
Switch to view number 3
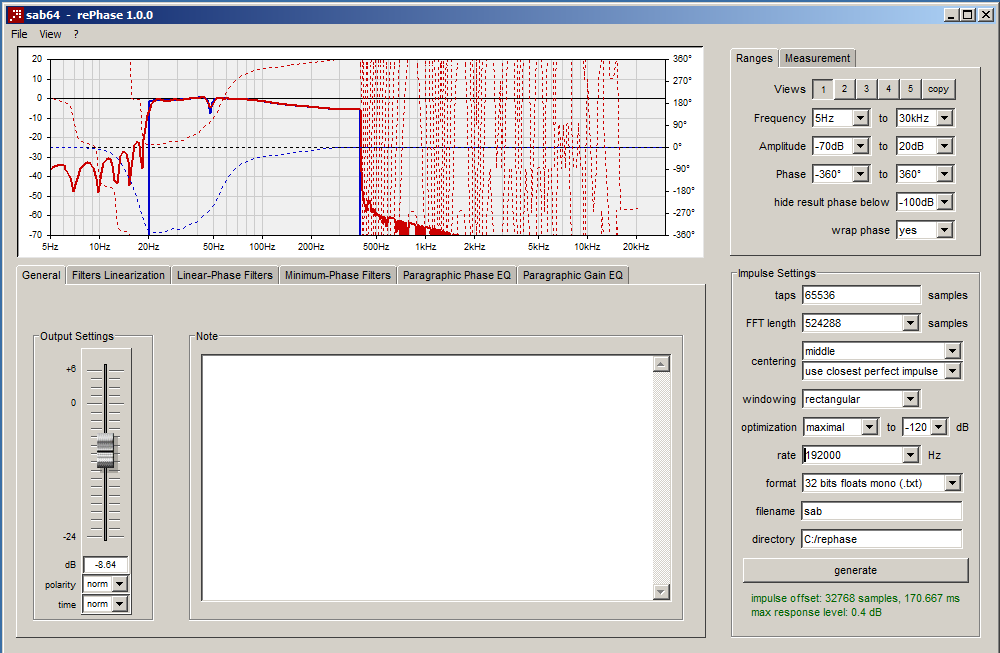866,89
